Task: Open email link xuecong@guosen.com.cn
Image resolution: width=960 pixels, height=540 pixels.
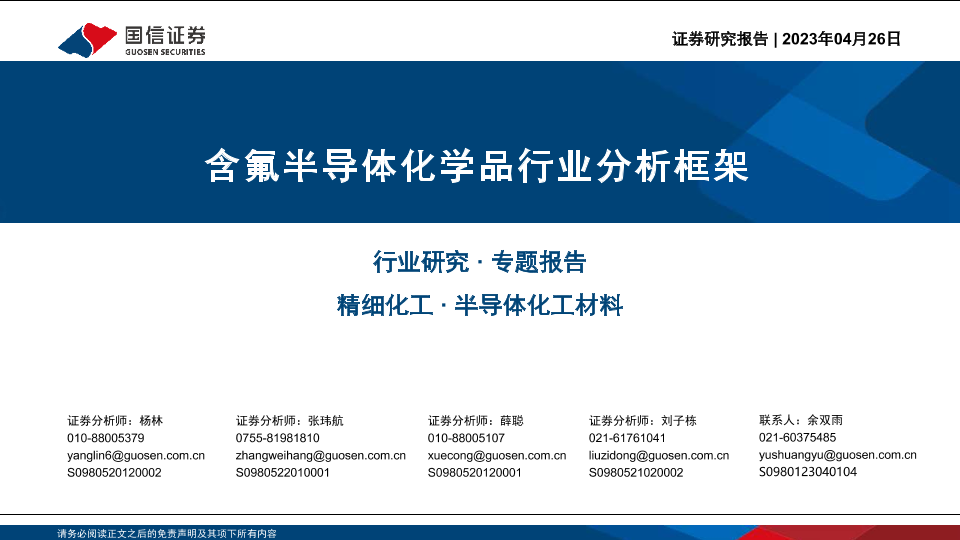Action: [x=497, y=455]
